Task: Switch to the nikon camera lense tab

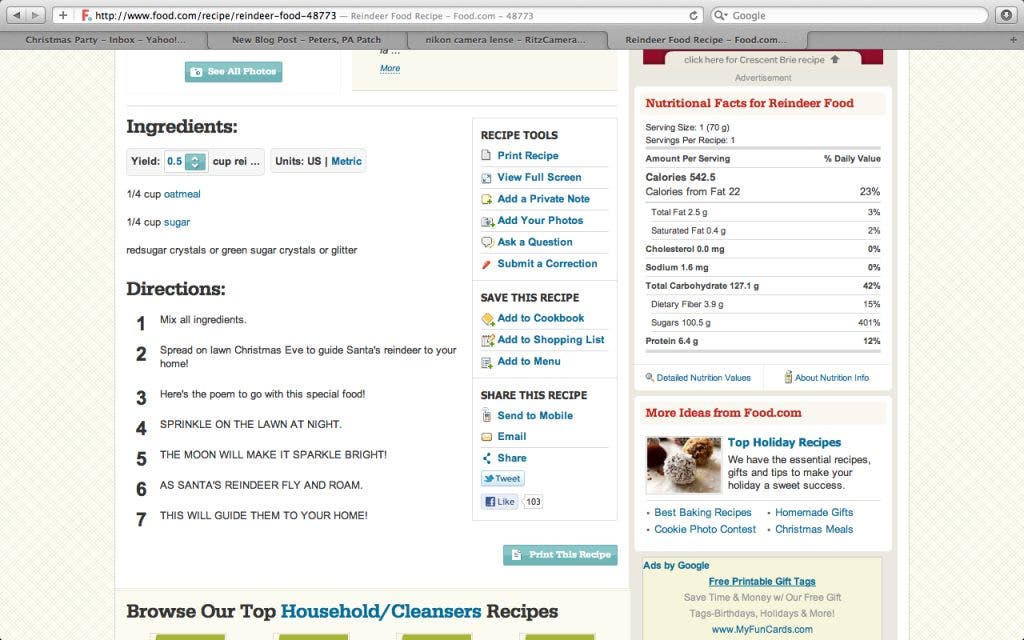Action: tap(505, 40)
